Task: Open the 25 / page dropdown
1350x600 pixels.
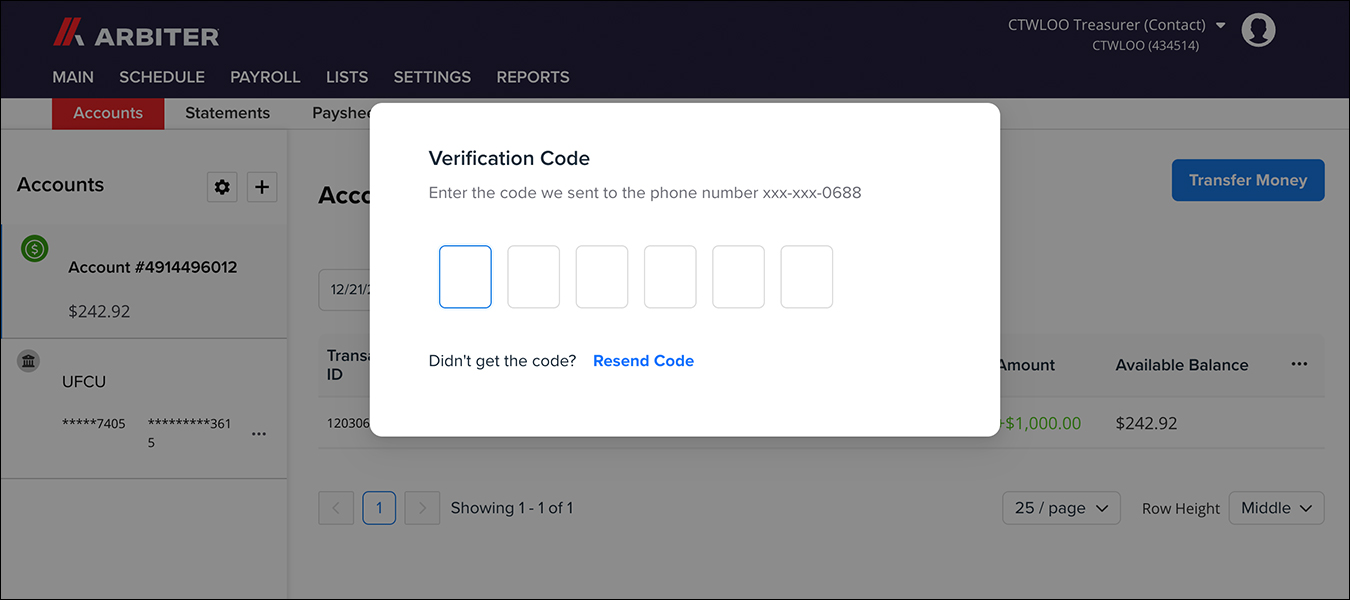Action: [1061, 508]
